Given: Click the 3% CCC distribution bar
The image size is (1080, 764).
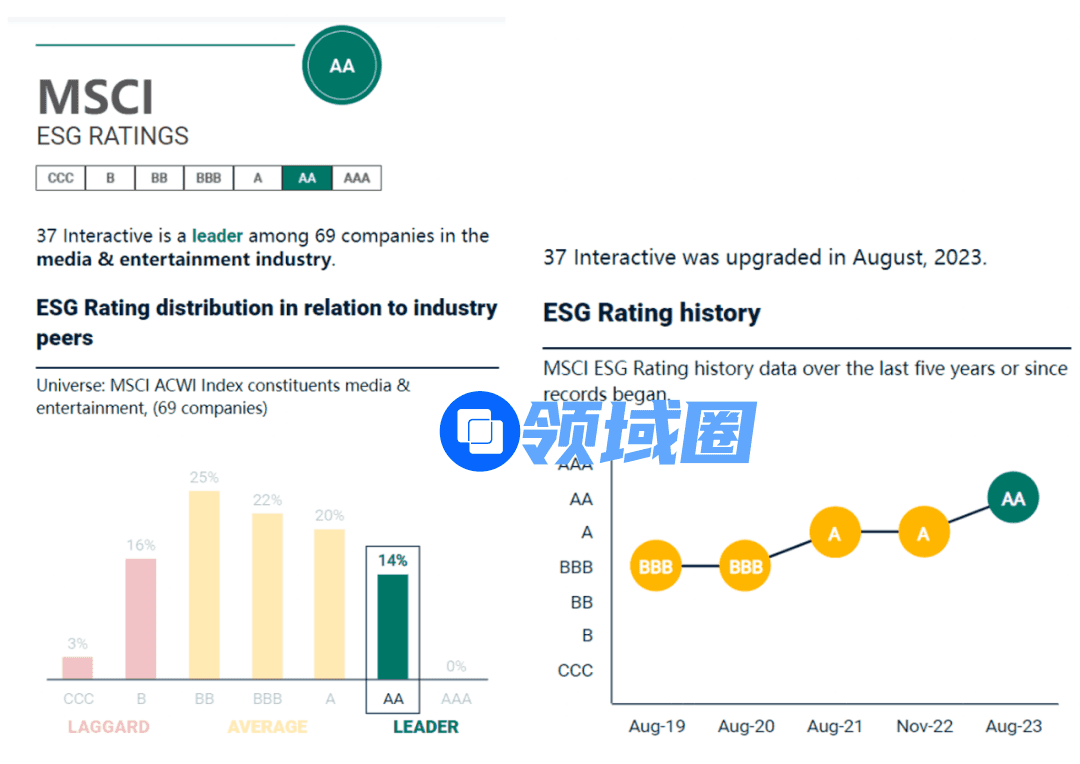Looking at the screenshot, I should [78, 668].
